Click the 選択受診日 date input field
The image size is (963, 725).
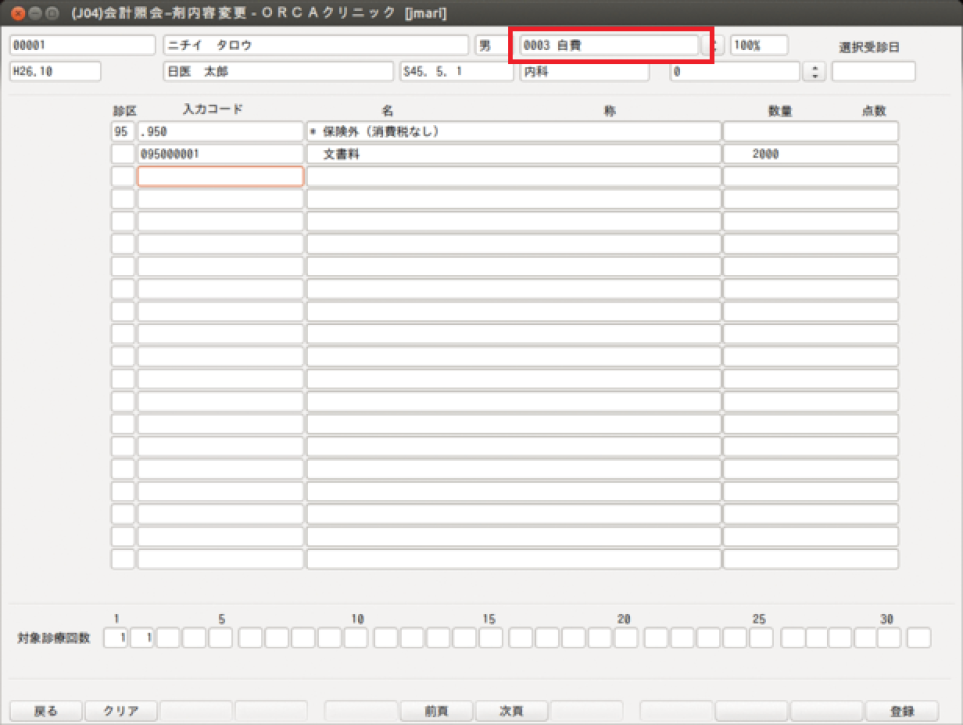pos(873,72)
